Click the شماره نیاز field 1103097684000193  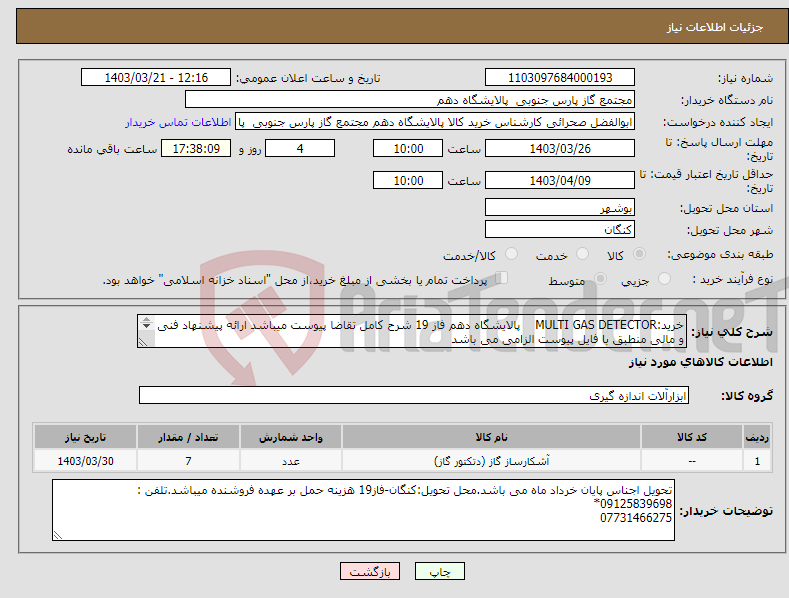560,78
